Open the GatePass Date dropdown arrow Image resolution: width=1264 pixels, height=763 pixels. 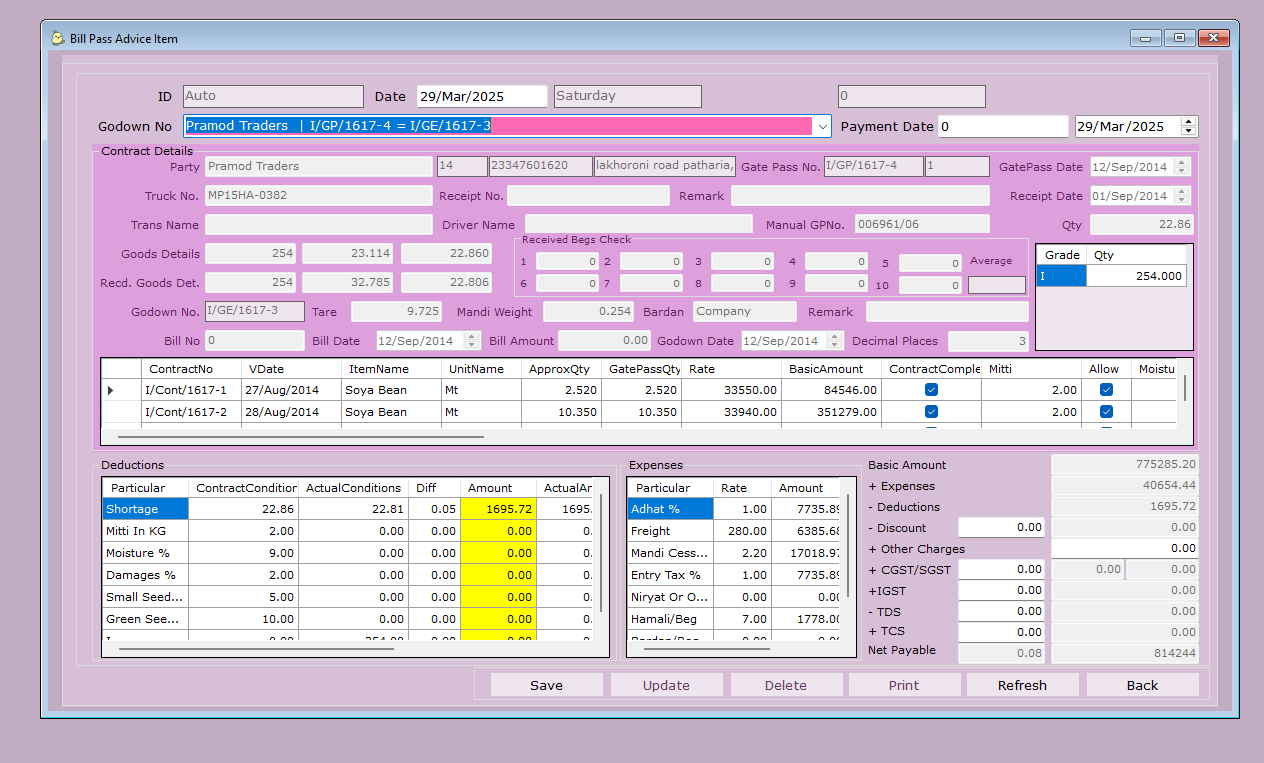click(1184, 167)
